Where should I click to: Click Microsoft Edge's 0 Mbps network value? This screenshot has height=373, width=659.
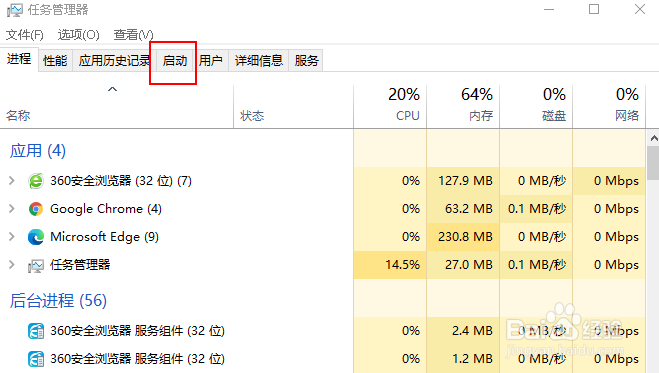tap(616, 236)
